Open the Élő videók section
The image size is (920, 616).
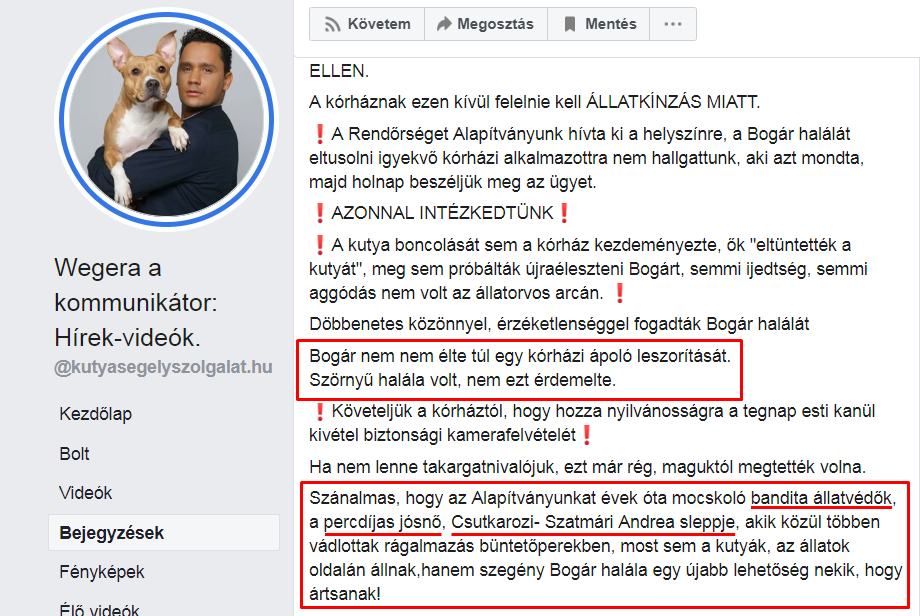(x=100, y=610)
